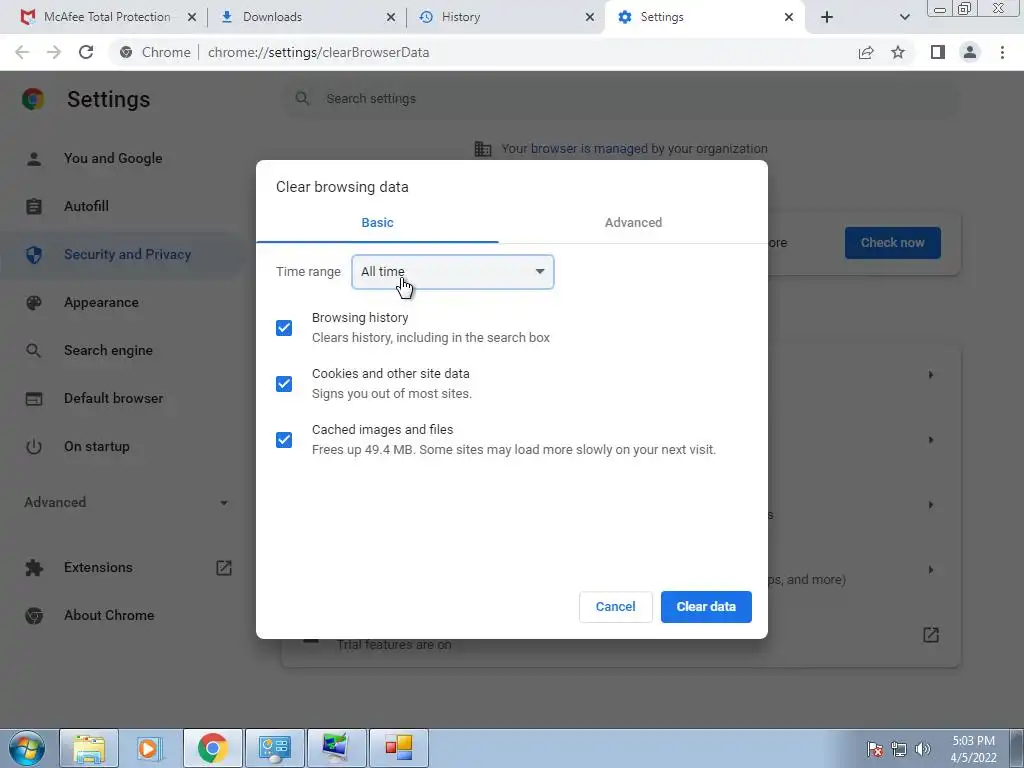Image resolution: width=1024 pixels, height=768 pixels.
Task: Open Default browser settings
Action: (114, 398)
